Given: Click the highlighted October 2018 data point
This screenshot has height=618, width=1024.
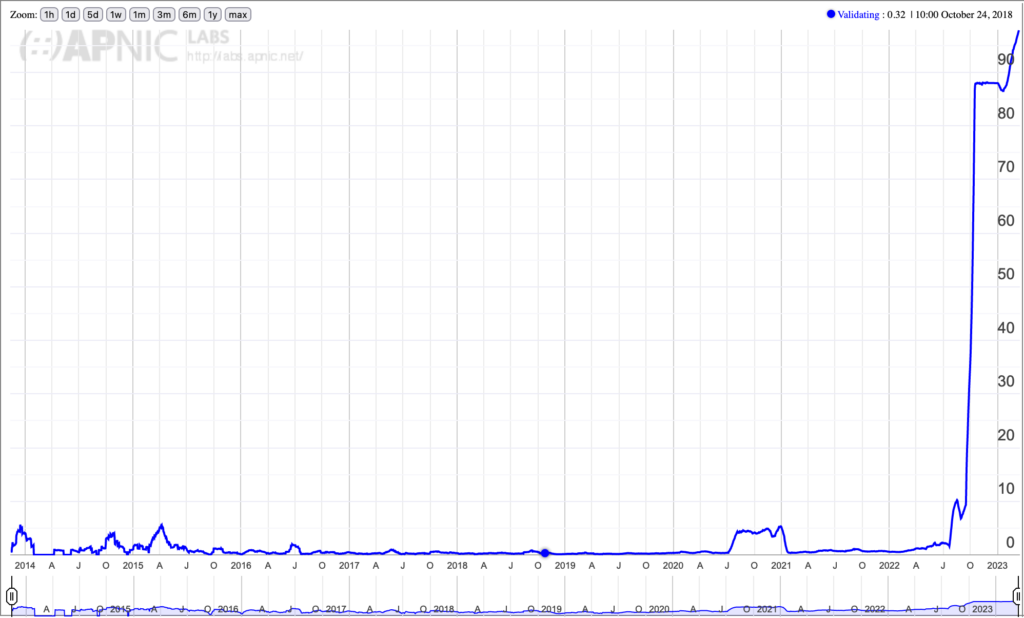Looking at the screenshot, I should (545, 553).
